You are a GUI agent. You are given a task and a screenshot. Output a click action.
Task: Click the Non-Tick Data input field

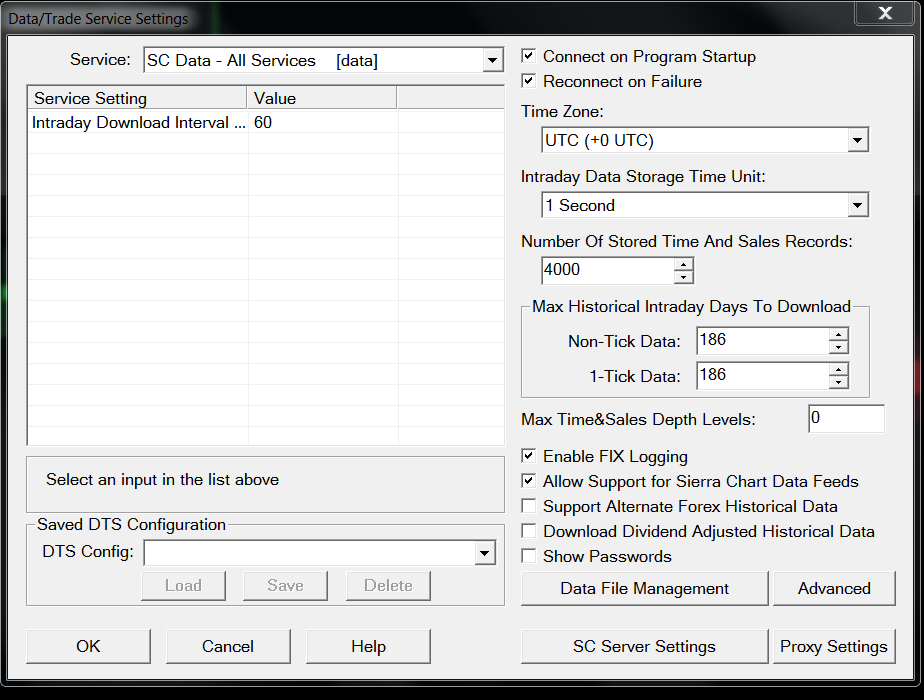coord(763,341)
